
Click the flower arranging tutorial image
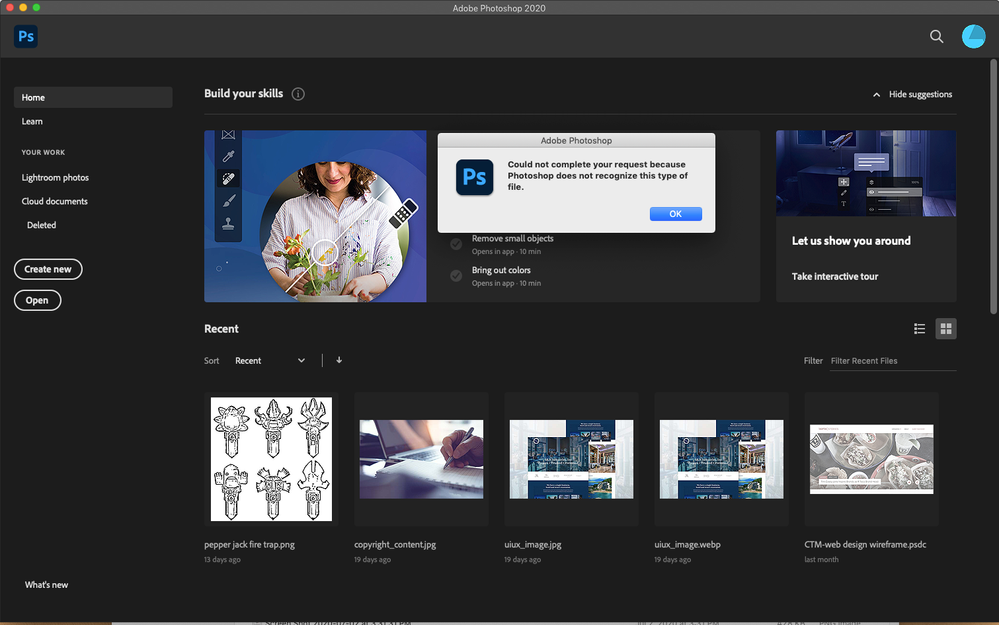(x=315, y=216)
